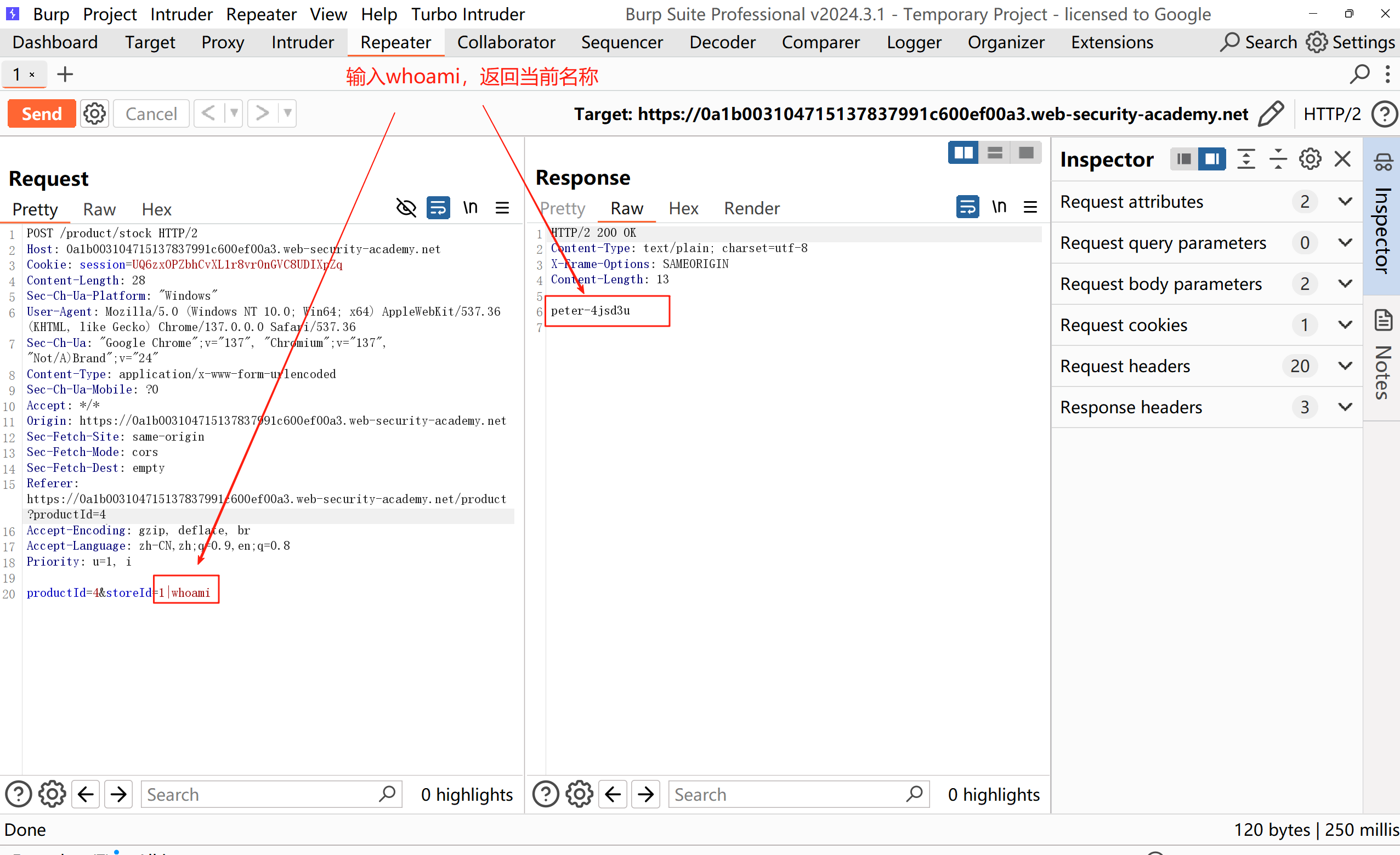This screenshot has height=855, width=1400.
Task: Open the Request panel hamburger menu
Action: pyautogui.click(x=502, y=208)
